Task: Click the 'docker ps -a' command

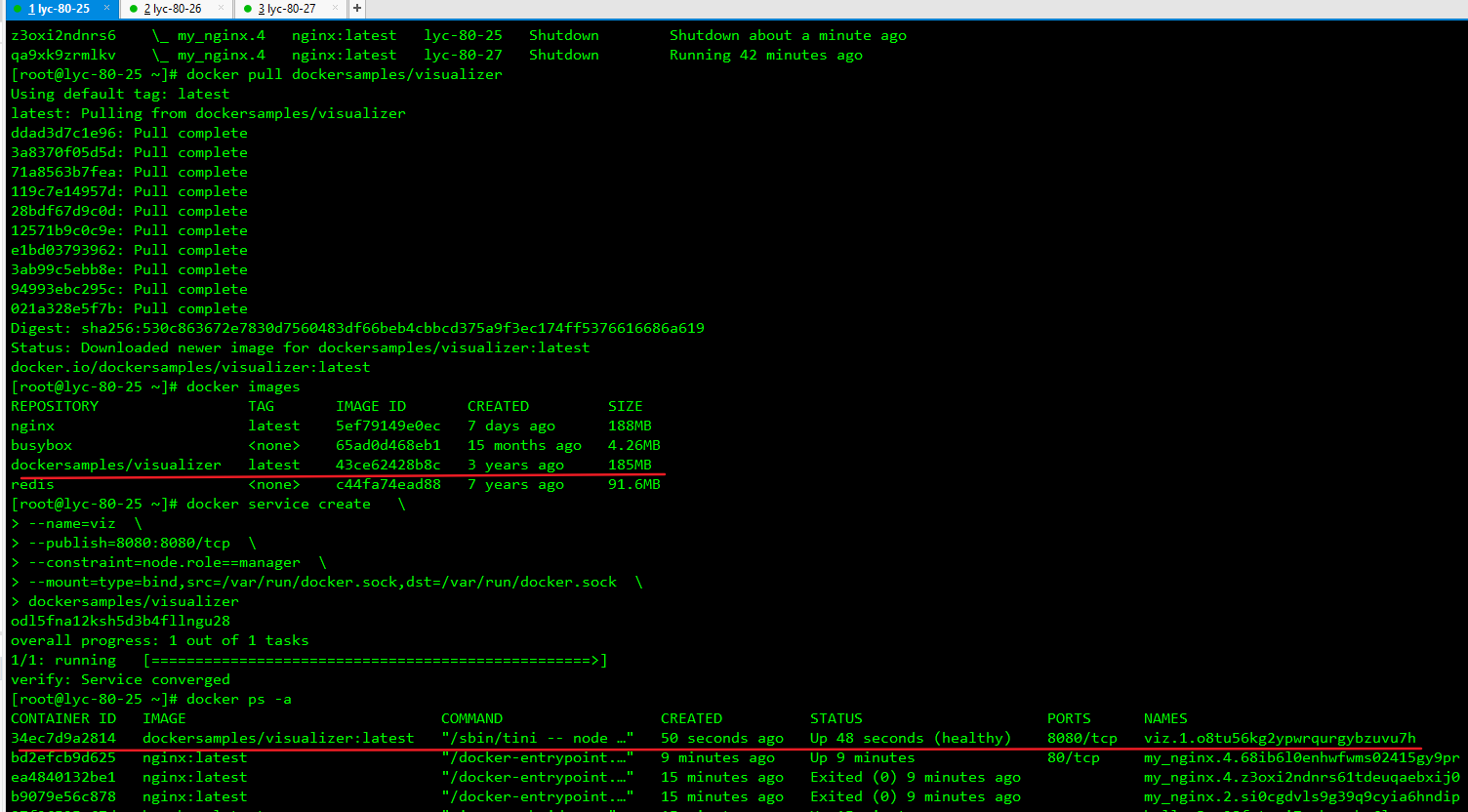Action: (239, 699)
